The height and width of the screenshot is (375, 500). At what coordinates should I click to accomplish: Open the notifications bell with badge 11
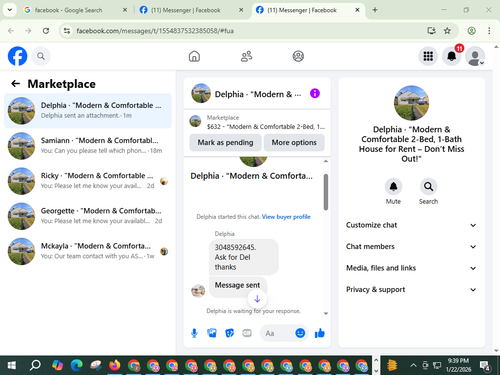452,56
